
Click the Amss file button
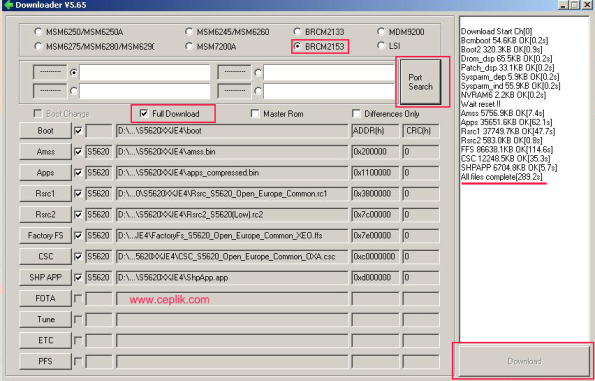tap(45, 151)
